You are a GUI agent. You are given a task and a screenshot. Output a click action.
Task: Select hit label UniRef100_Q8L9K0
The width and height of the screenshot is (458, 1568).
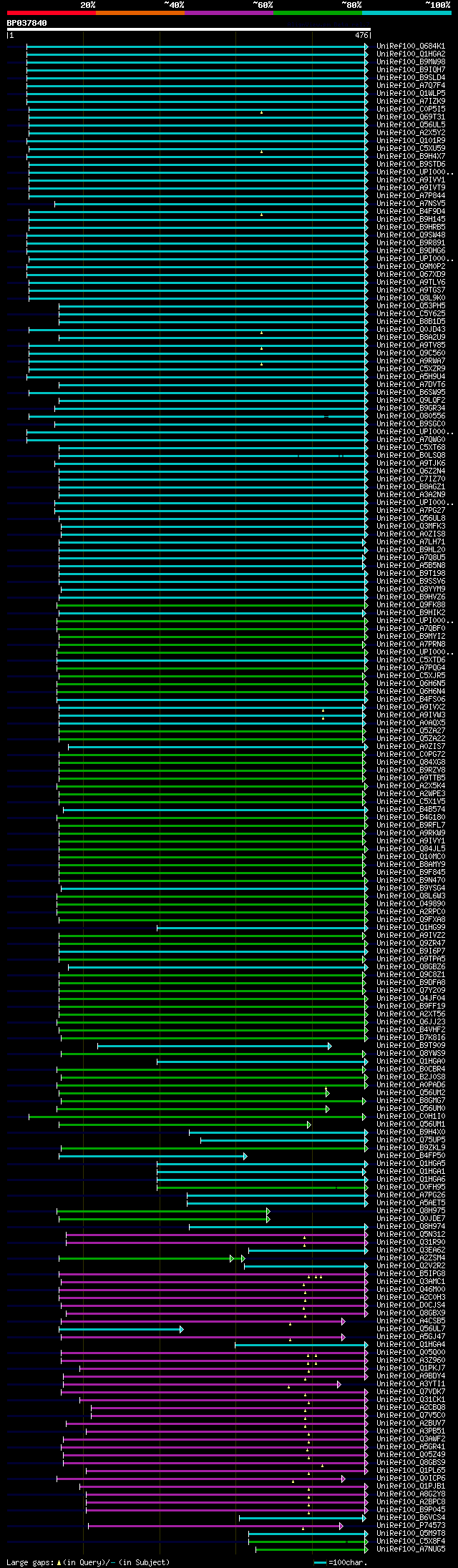[x=411, y=298]
